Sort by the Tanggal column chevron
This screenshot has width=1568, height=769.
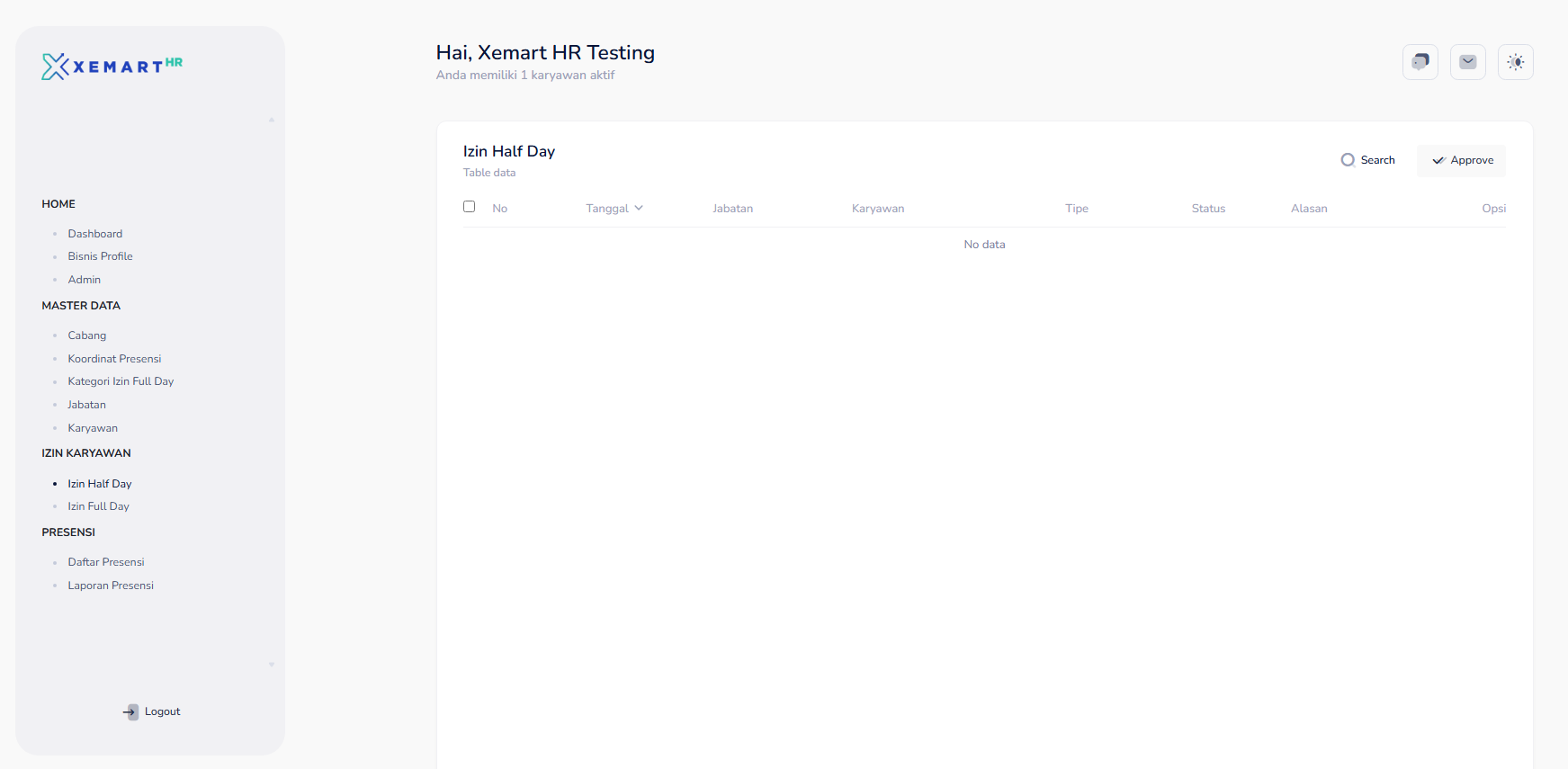639,208
